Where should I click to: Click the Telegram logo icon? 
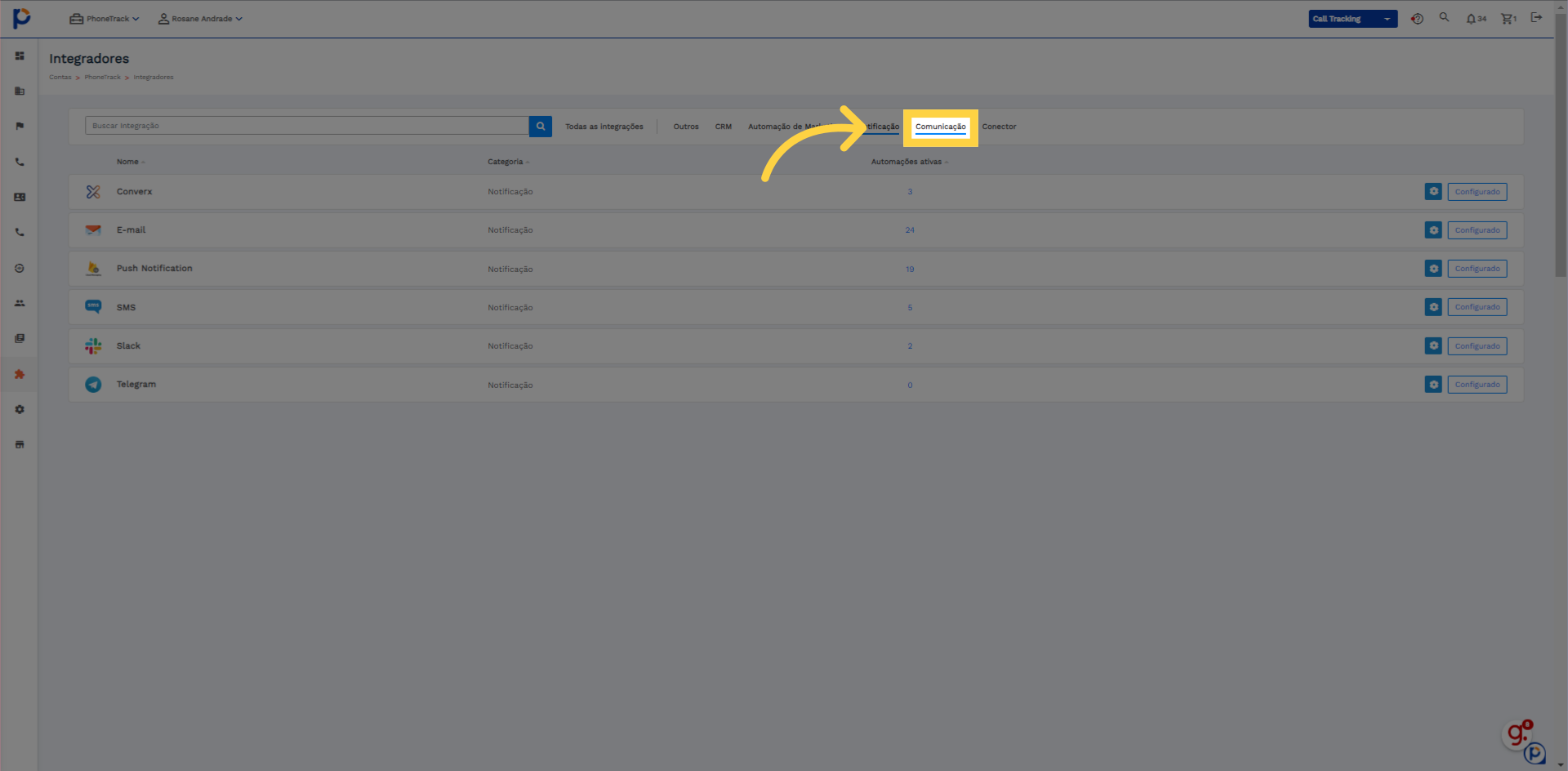point(93,384)
